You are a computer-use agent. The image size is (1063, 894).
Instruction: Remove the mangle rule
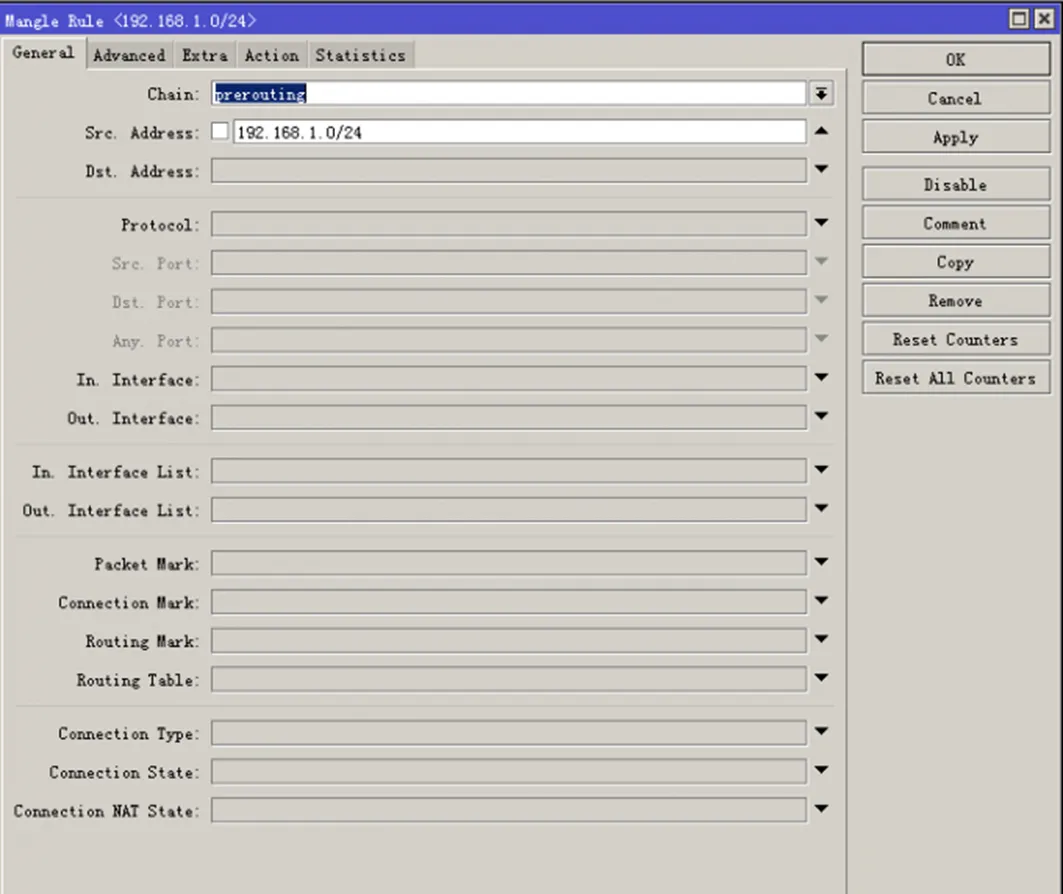point(956,300)
